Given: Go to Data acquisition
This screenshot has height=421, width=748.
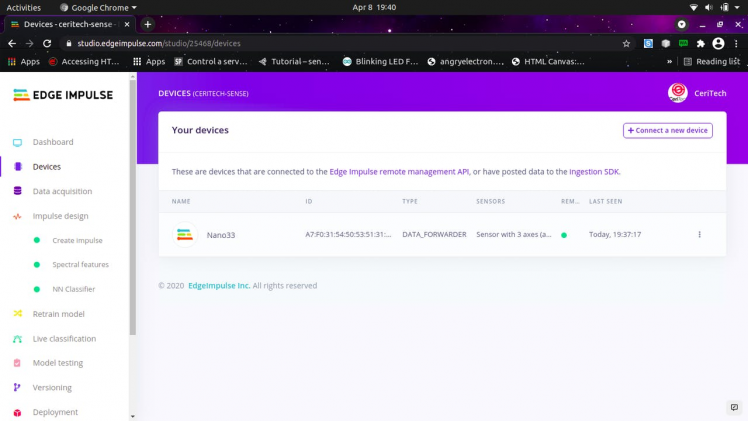Looking at the screenshot, I should click(62, 191).
